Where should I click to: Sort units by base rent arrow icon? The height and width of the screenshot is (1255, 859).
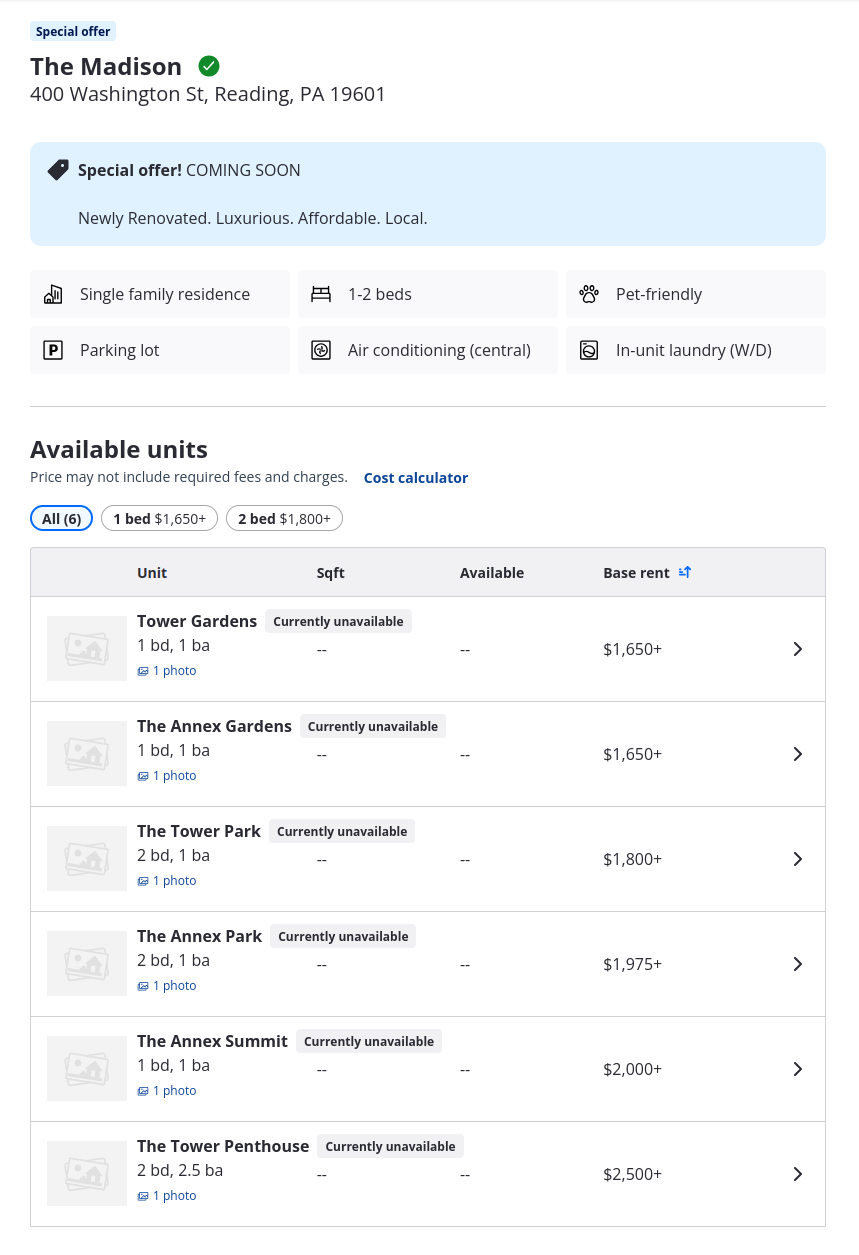685,572
